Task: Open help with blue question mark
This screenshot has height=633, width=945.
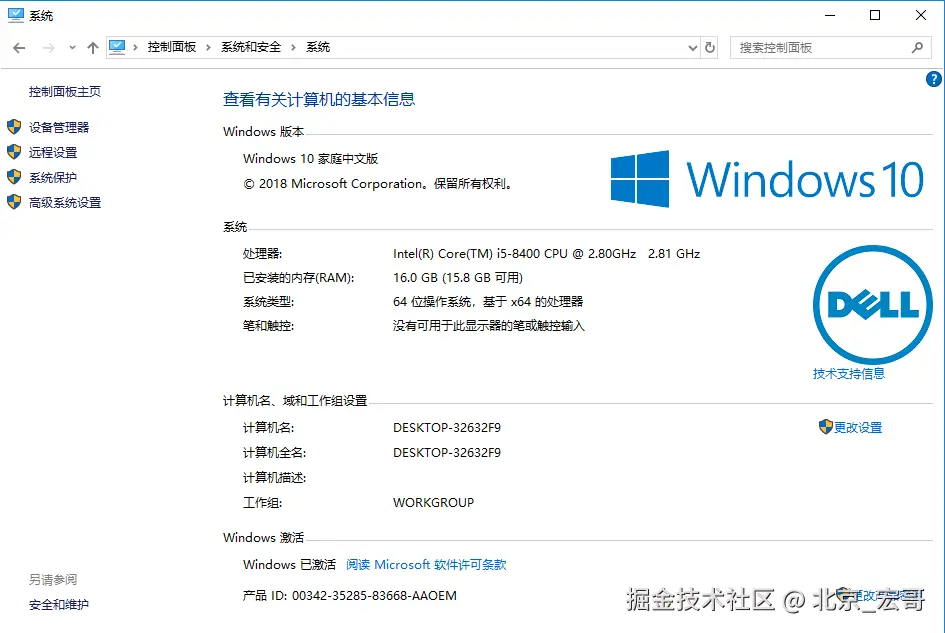Action: [x=934, y=79]
